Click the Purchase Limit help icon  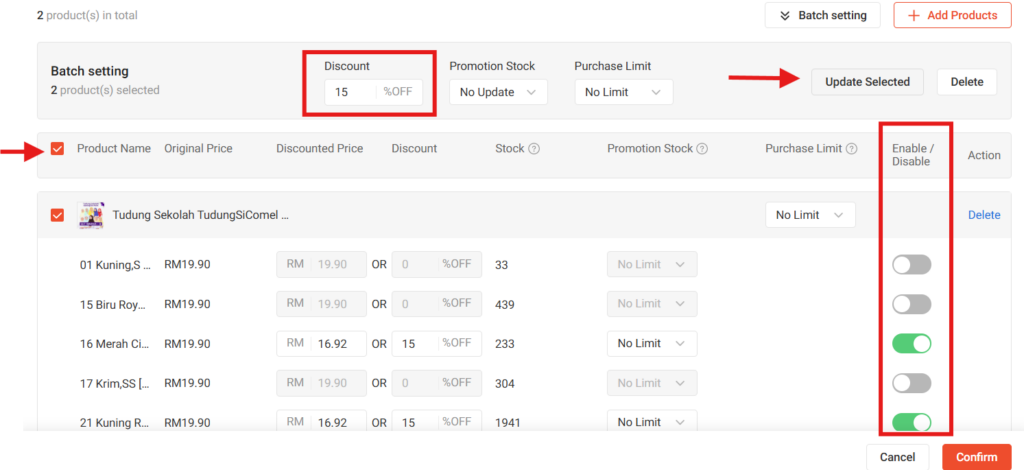(x=852, y=149)
